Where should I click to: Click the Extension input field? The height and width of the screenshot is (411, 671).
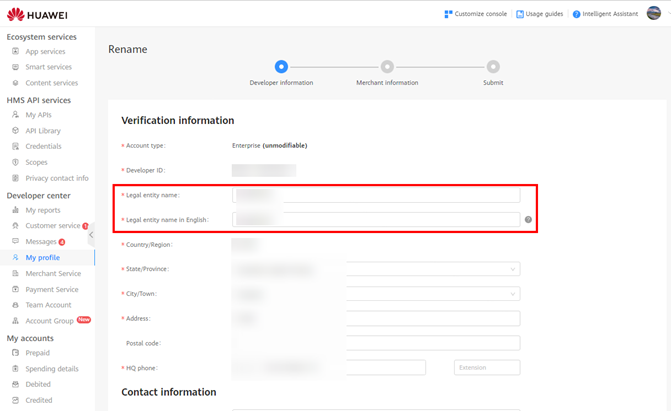tap(486, 368)
